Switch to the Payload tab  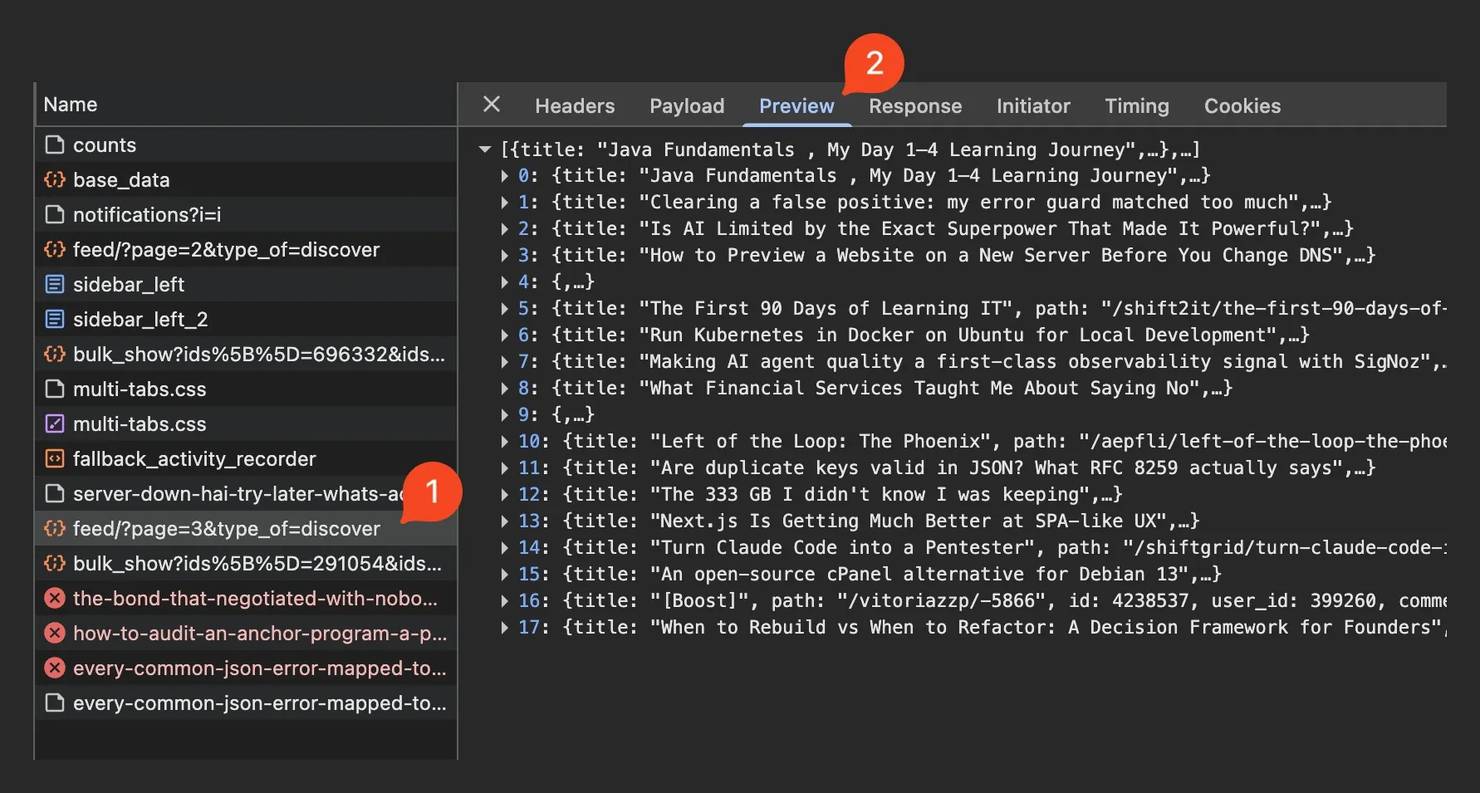tap(686, 106)
